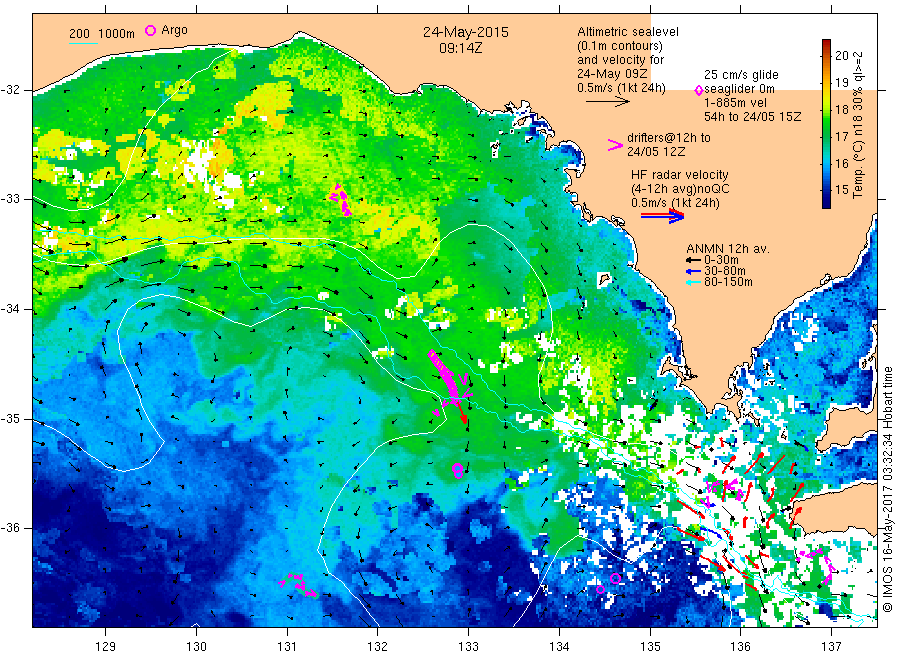Click the colorbar tick label '16'
This screenshot has height=660, width=900.
point(841,164)
